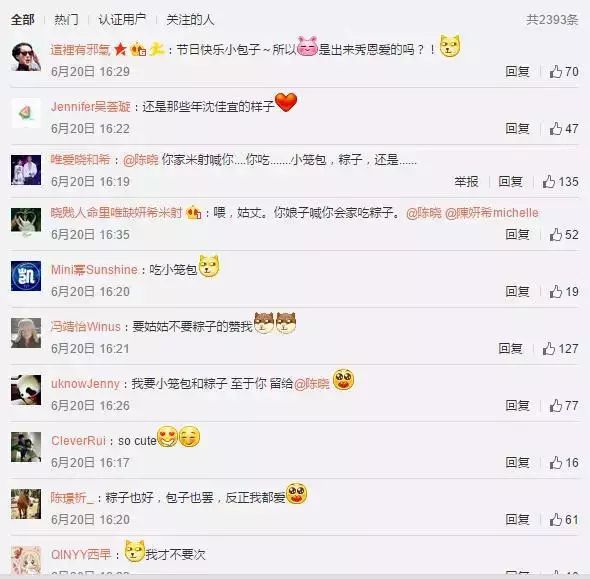This screenshot has height=579, width=590.
Task: Click thumbs-up showing 135 likes
Action: (x=560, y=182)
